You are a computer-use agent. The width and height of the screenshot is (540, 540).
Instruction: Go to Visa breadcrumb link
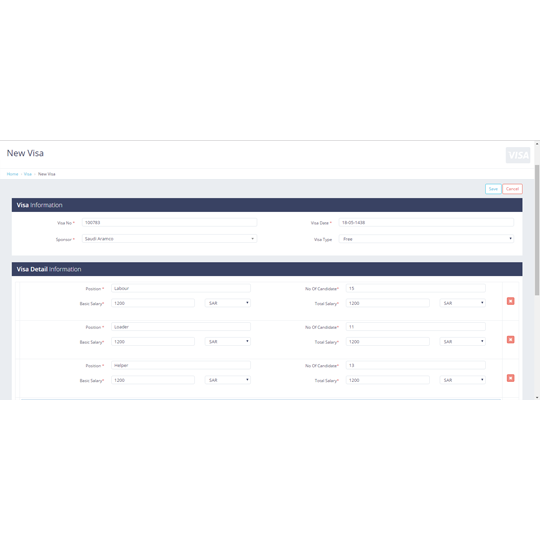point(28,174)
